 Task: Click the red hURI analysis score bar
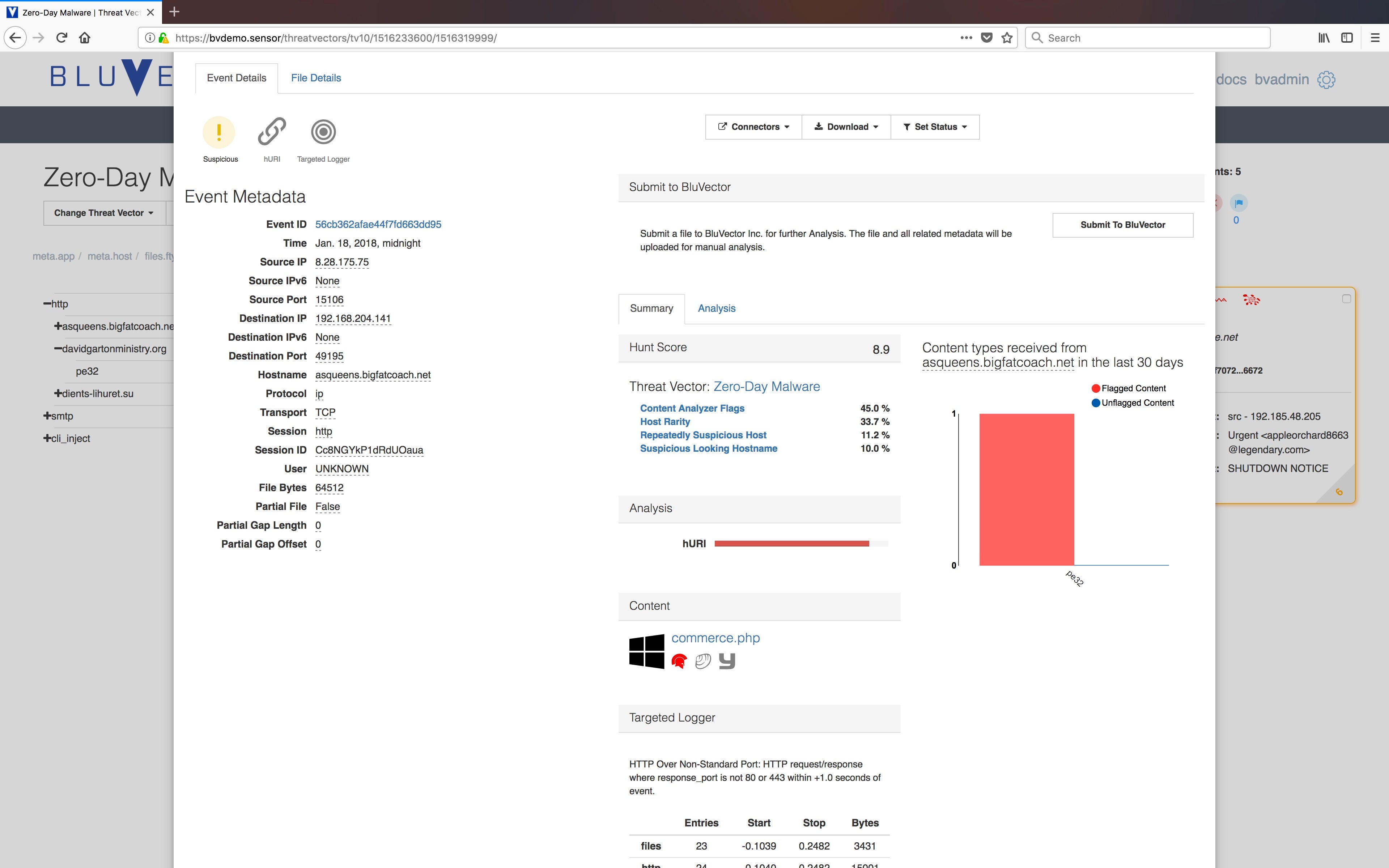[x=791, y=544]
